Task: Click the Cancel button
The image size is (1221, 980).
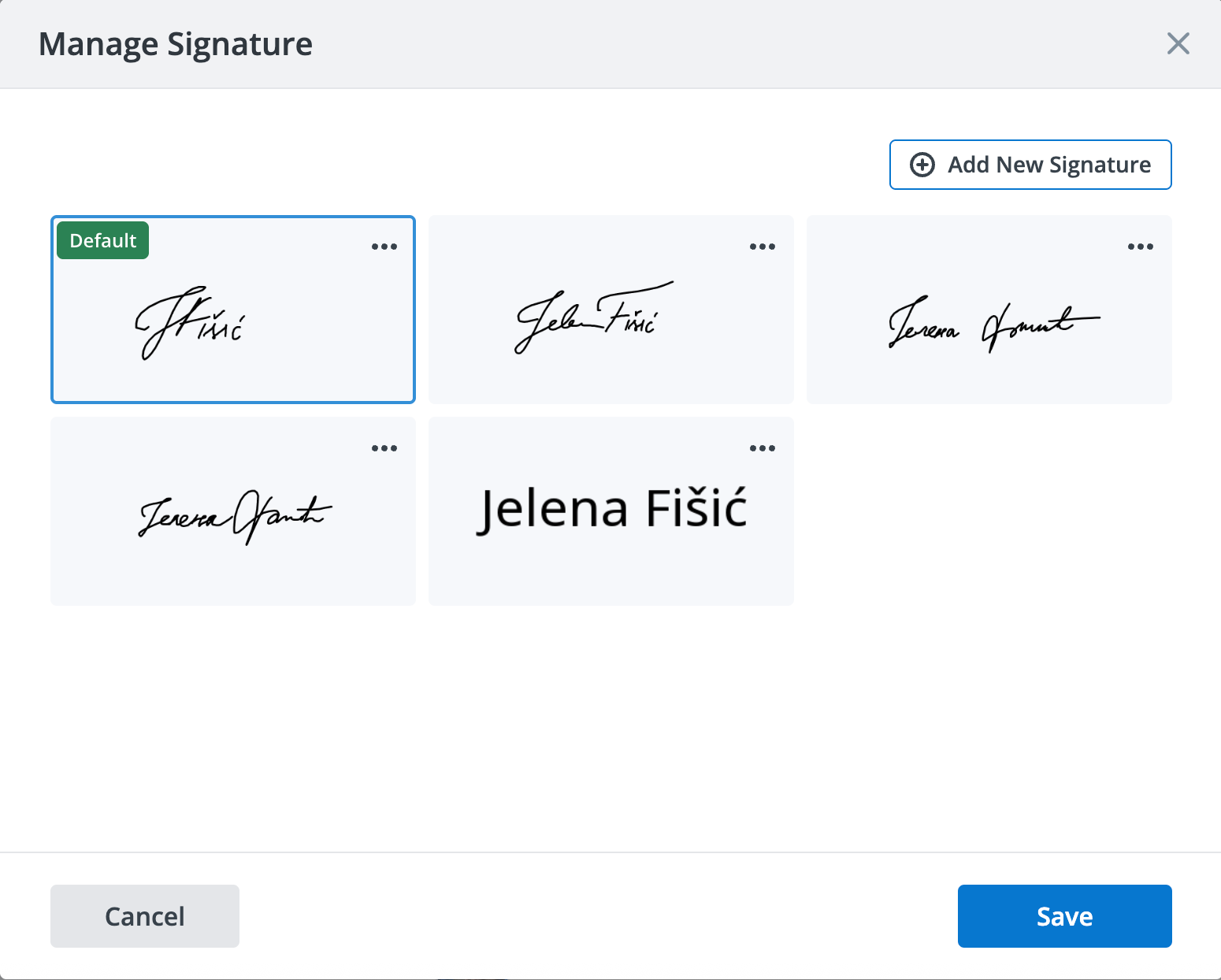Action: click(144, 916)
